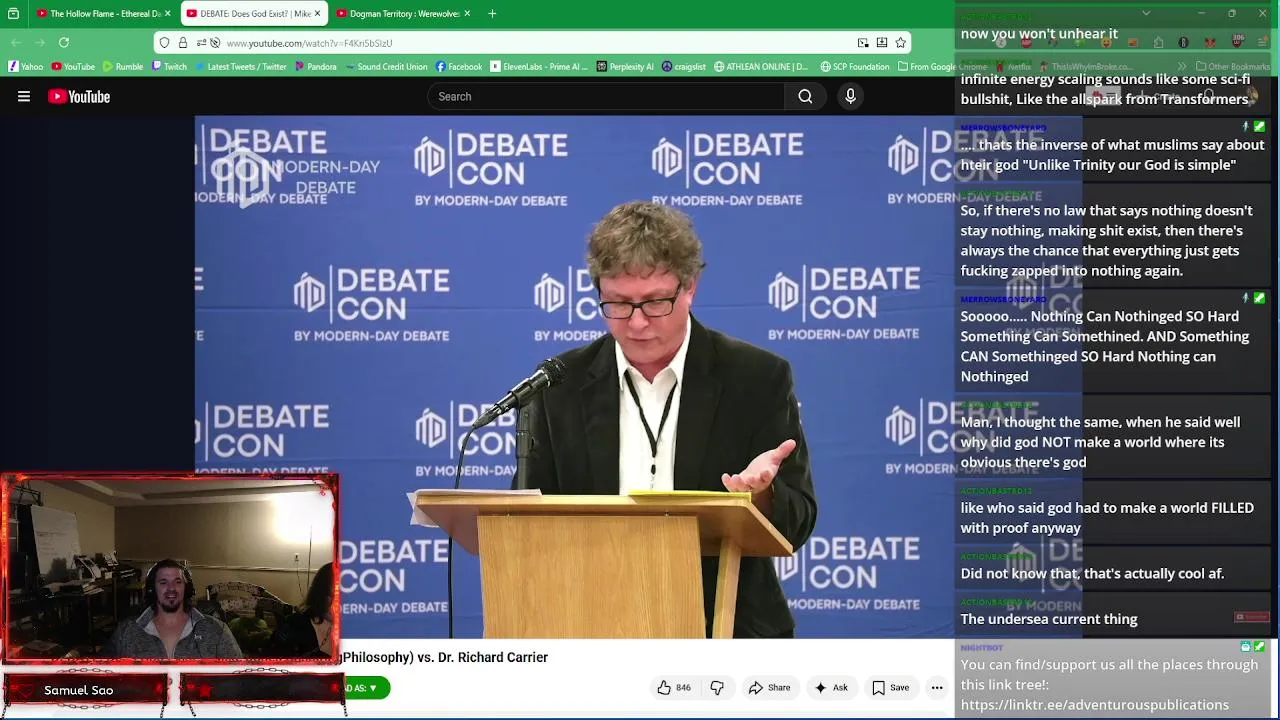
Task: Toggle picture-in-picture from address bar
Action: (863, 43)
